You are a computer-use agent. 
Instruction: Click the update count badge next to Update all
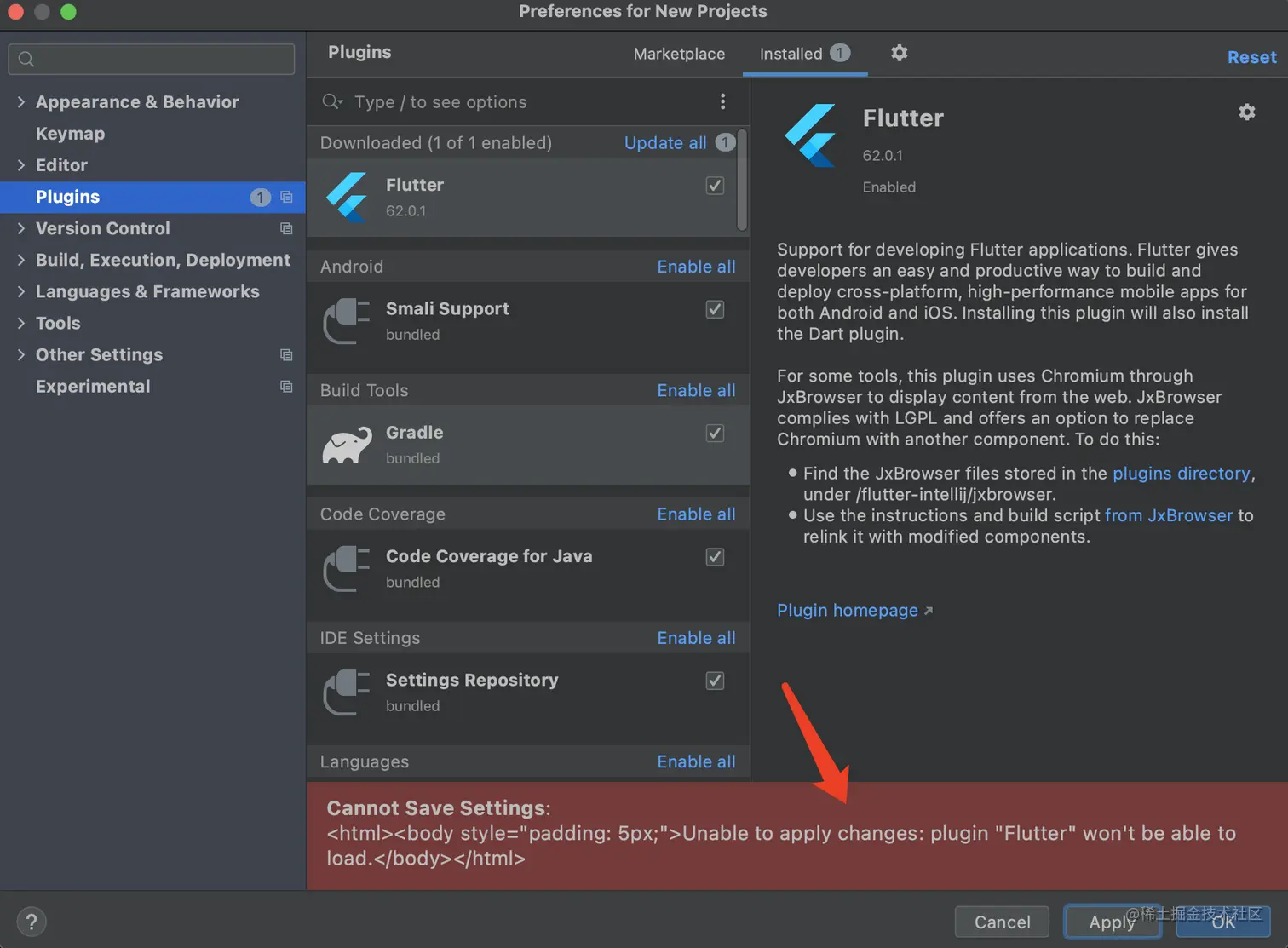(x=725, y=142)
